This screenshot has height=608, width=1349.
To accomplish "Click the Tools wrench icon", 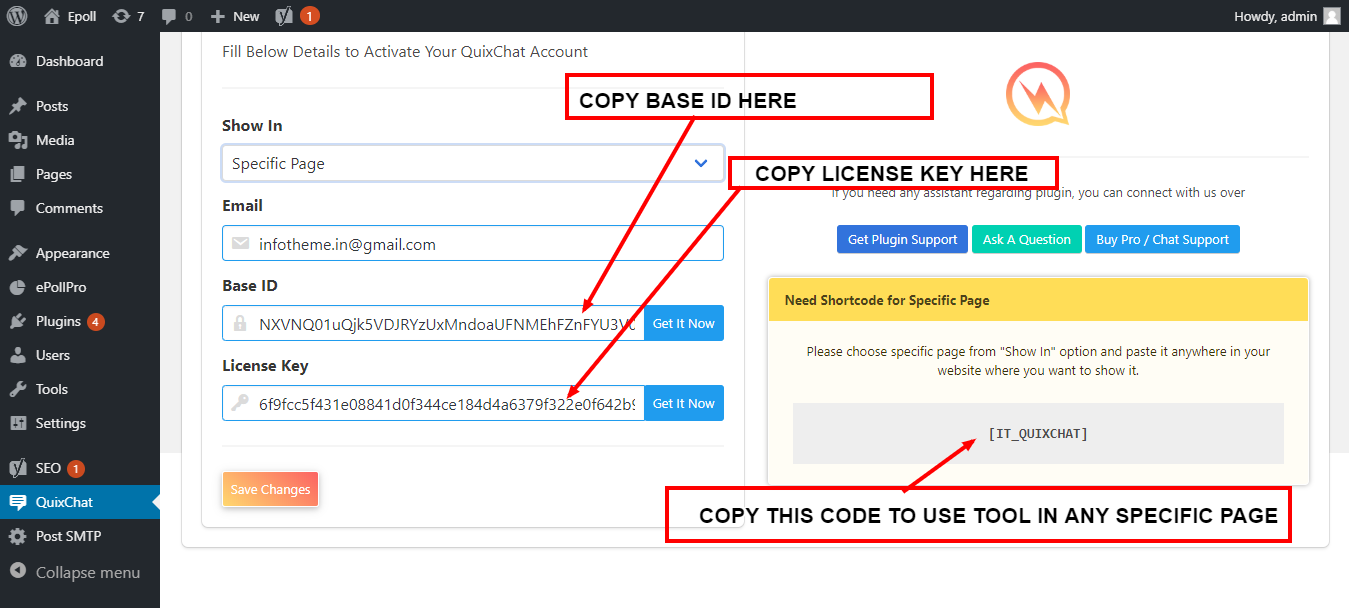I will coord(17,389).
